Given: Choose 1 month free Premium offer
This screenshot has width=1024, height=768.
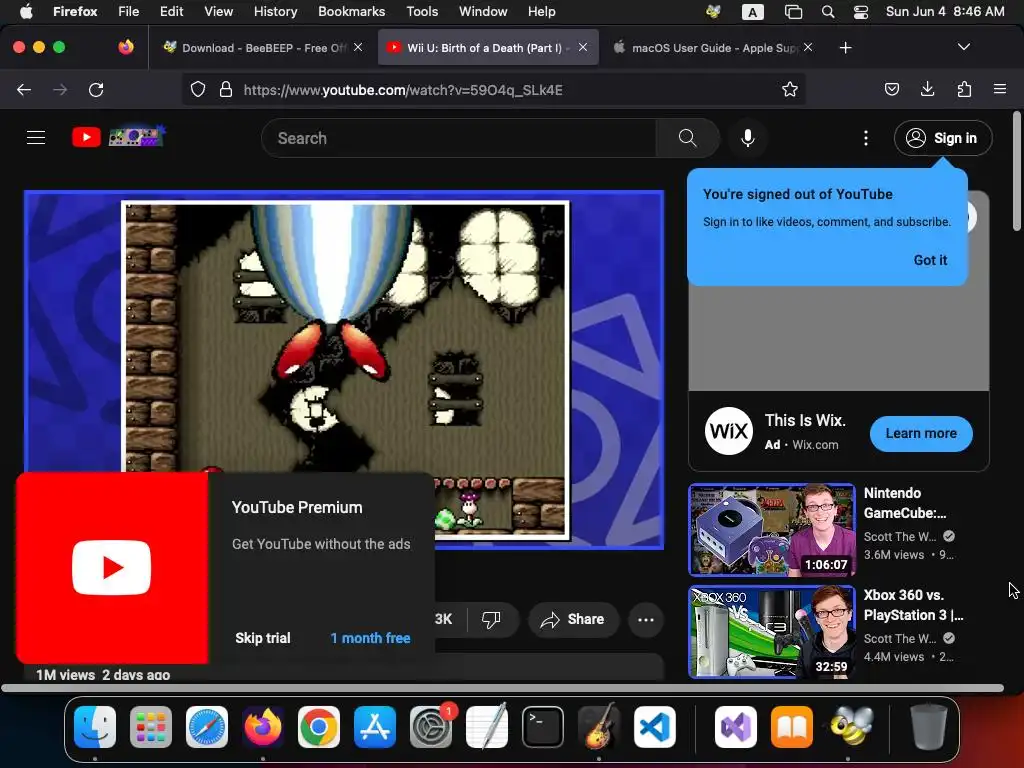Looking at the screenshot, I should pyautogui.click(x=370, y=638).
